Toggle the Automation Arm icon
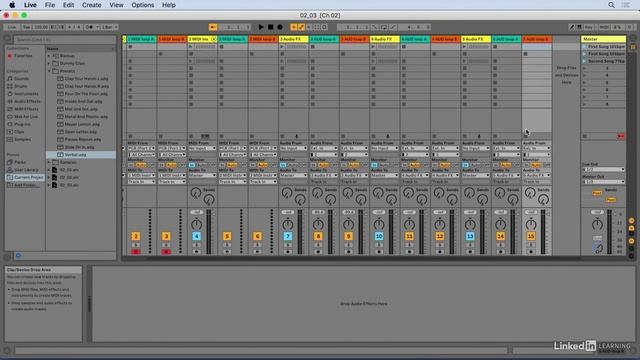640x360 pixels. (x=301, y=27)
